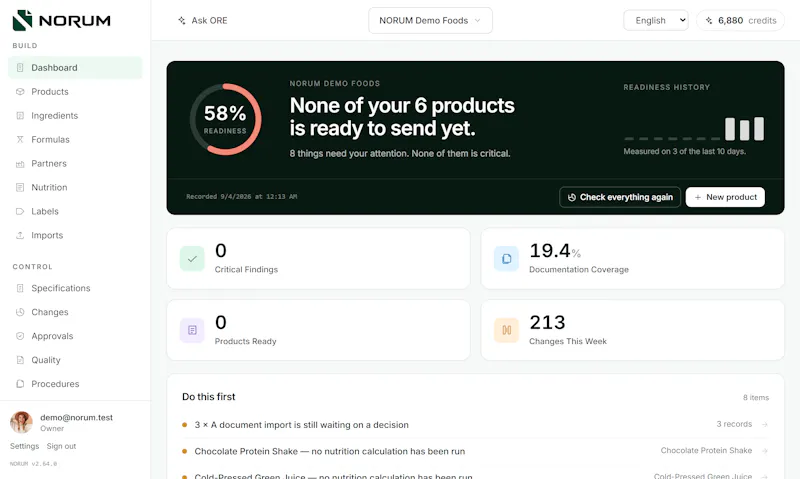Click the 8 items count label
Image resolution: width=800 pixels, height=479 pixels.
tap(756, 397)
